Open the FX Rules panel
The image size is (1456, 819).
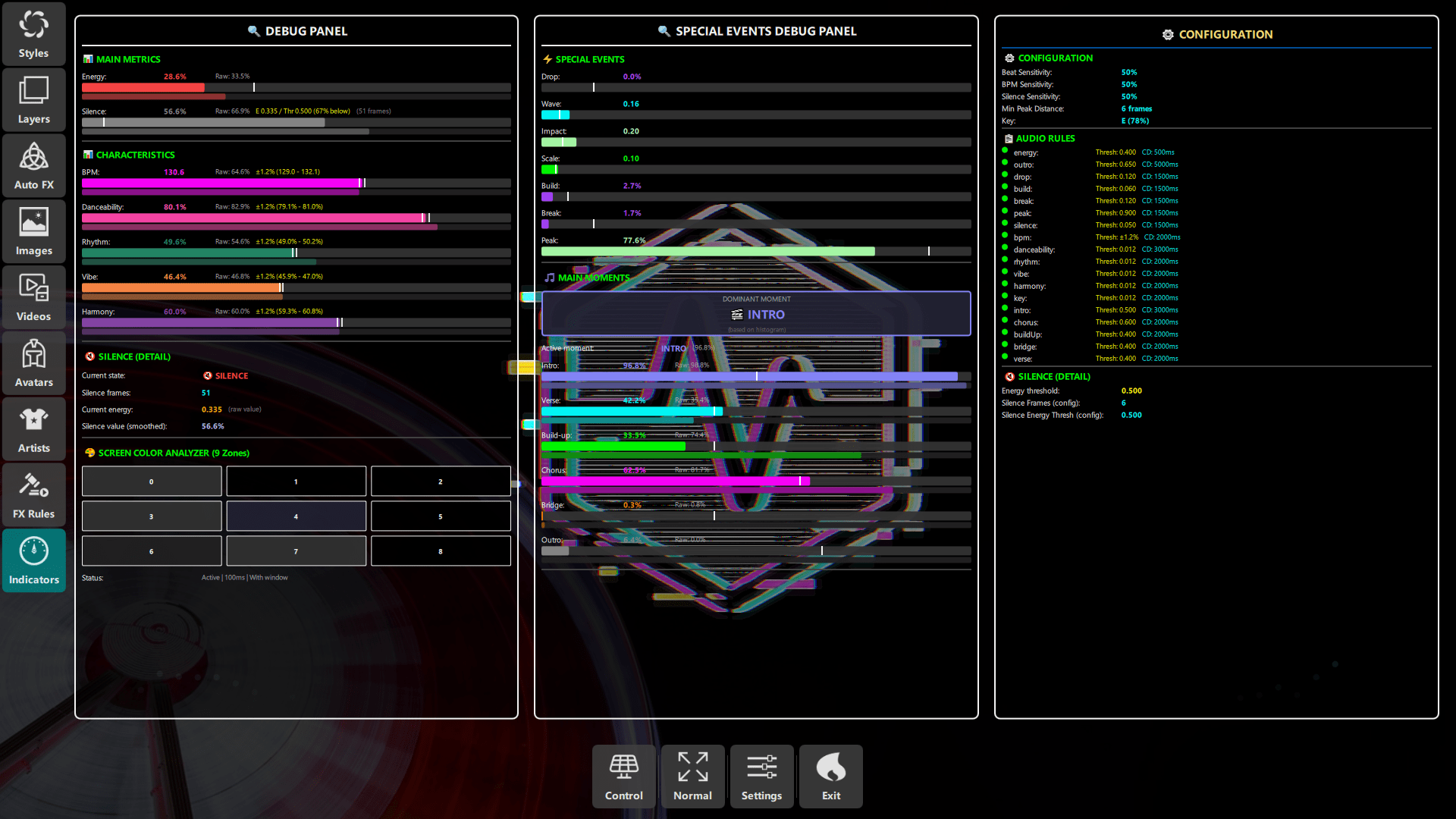33,494
